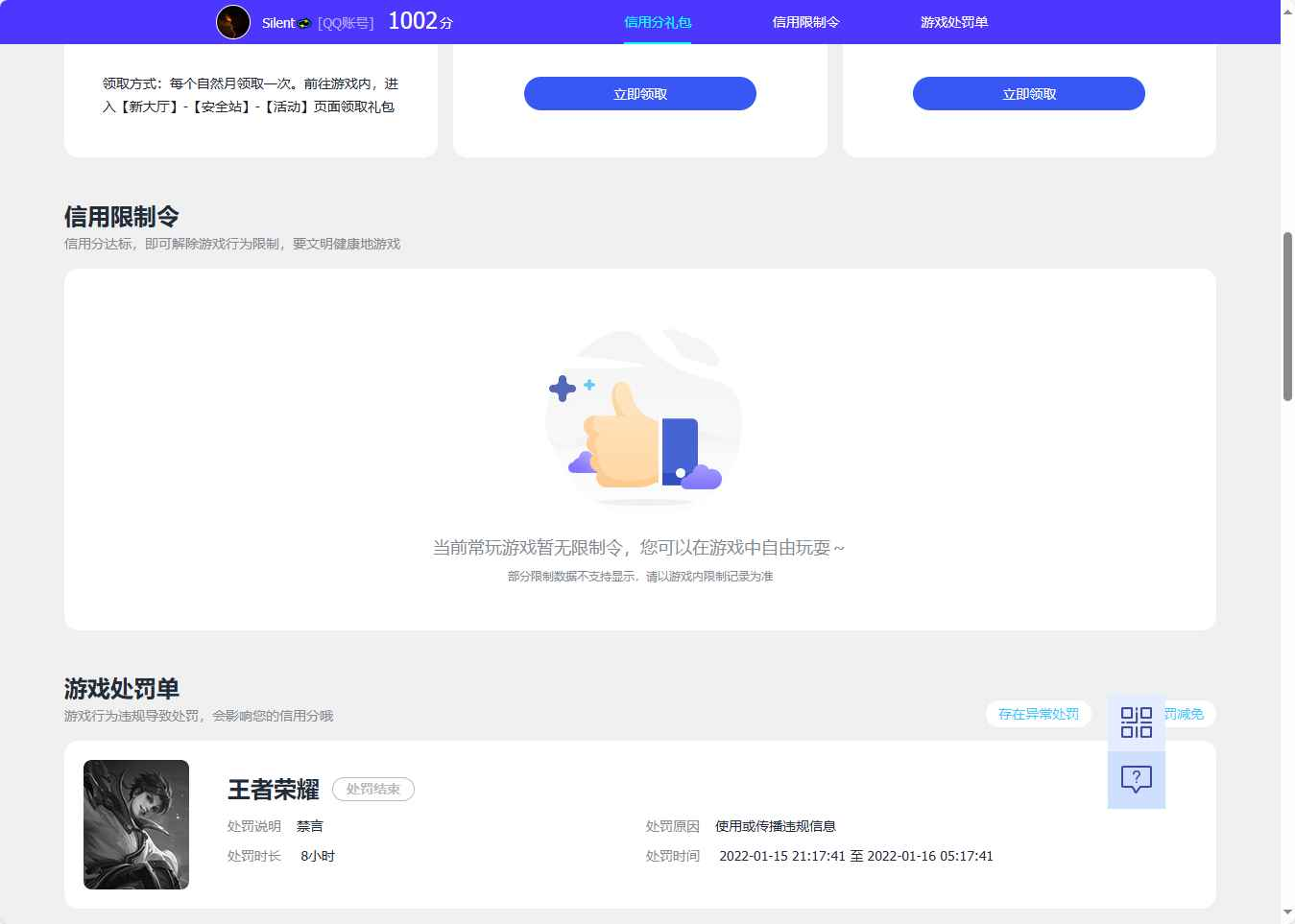Click the thumbs-up illustration
This screenshot has width=1295, height=924.
(643, 417)
